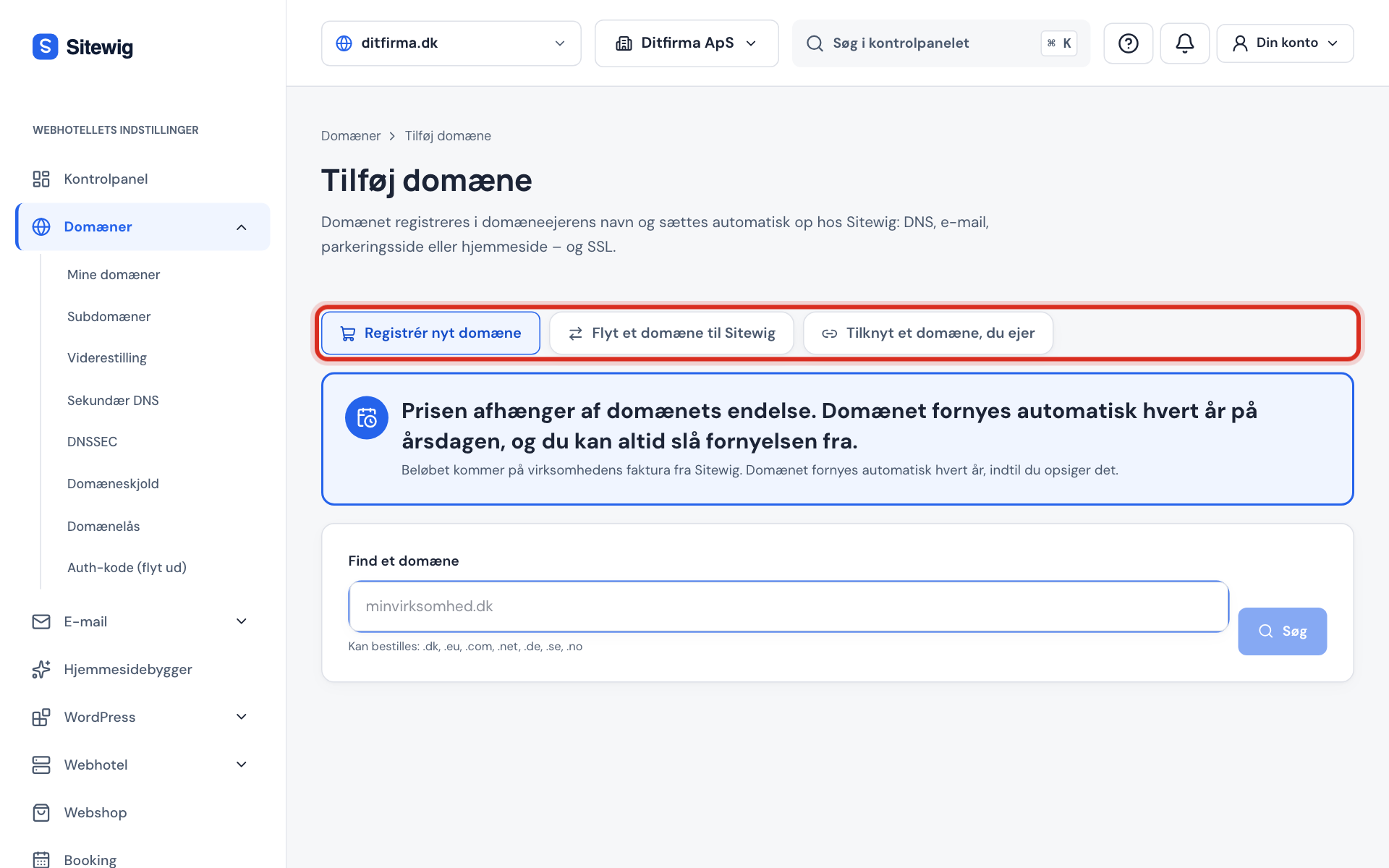Switch to Tilknyt et domæne, du ejer tab

[928, 333]
